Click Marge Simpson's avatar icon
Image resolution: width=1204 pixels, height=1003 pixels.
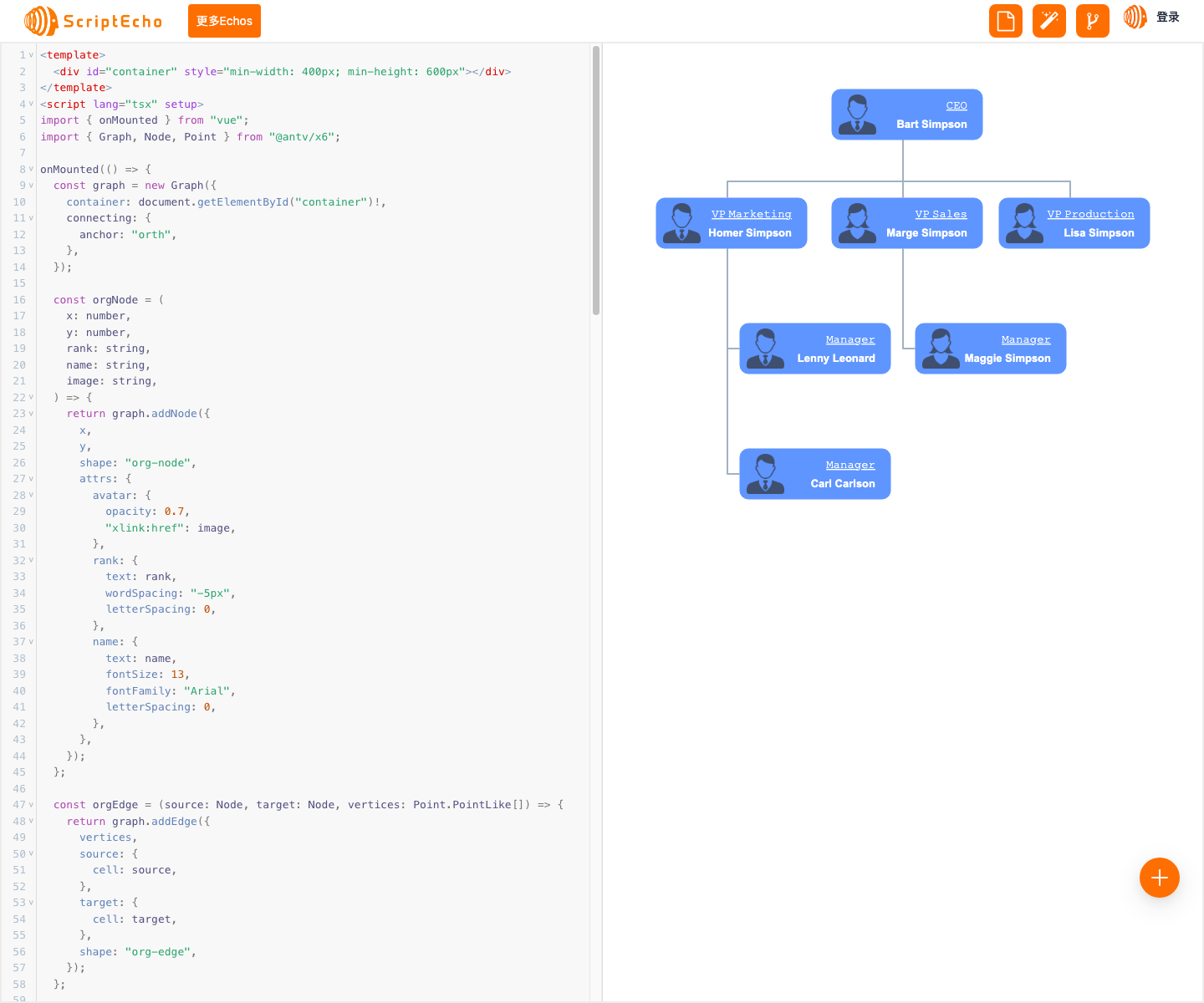(857, 223)
